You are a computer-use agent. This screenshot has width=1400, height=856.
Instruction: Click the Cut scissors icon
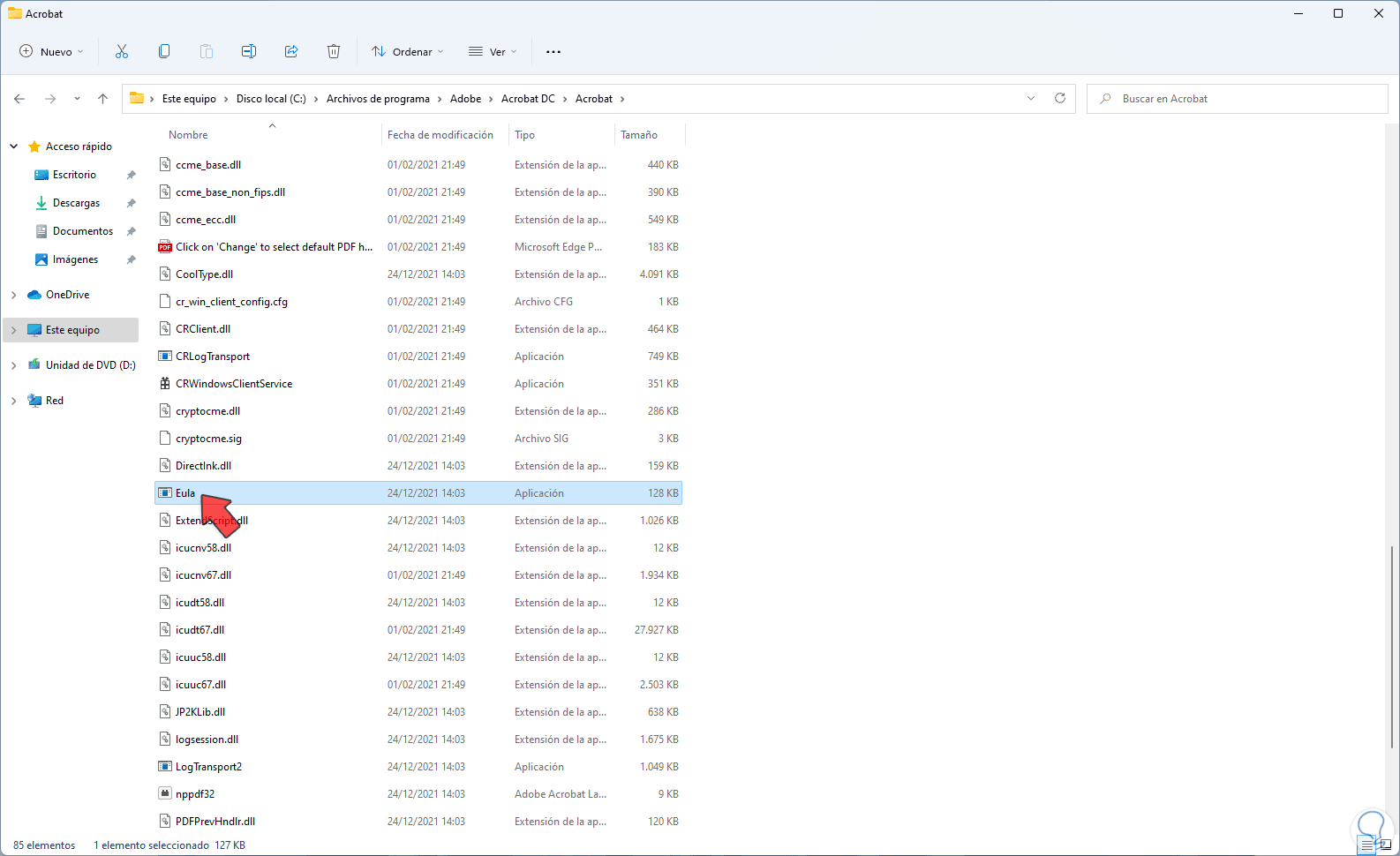pyautogui.click(x=122, y=51)
